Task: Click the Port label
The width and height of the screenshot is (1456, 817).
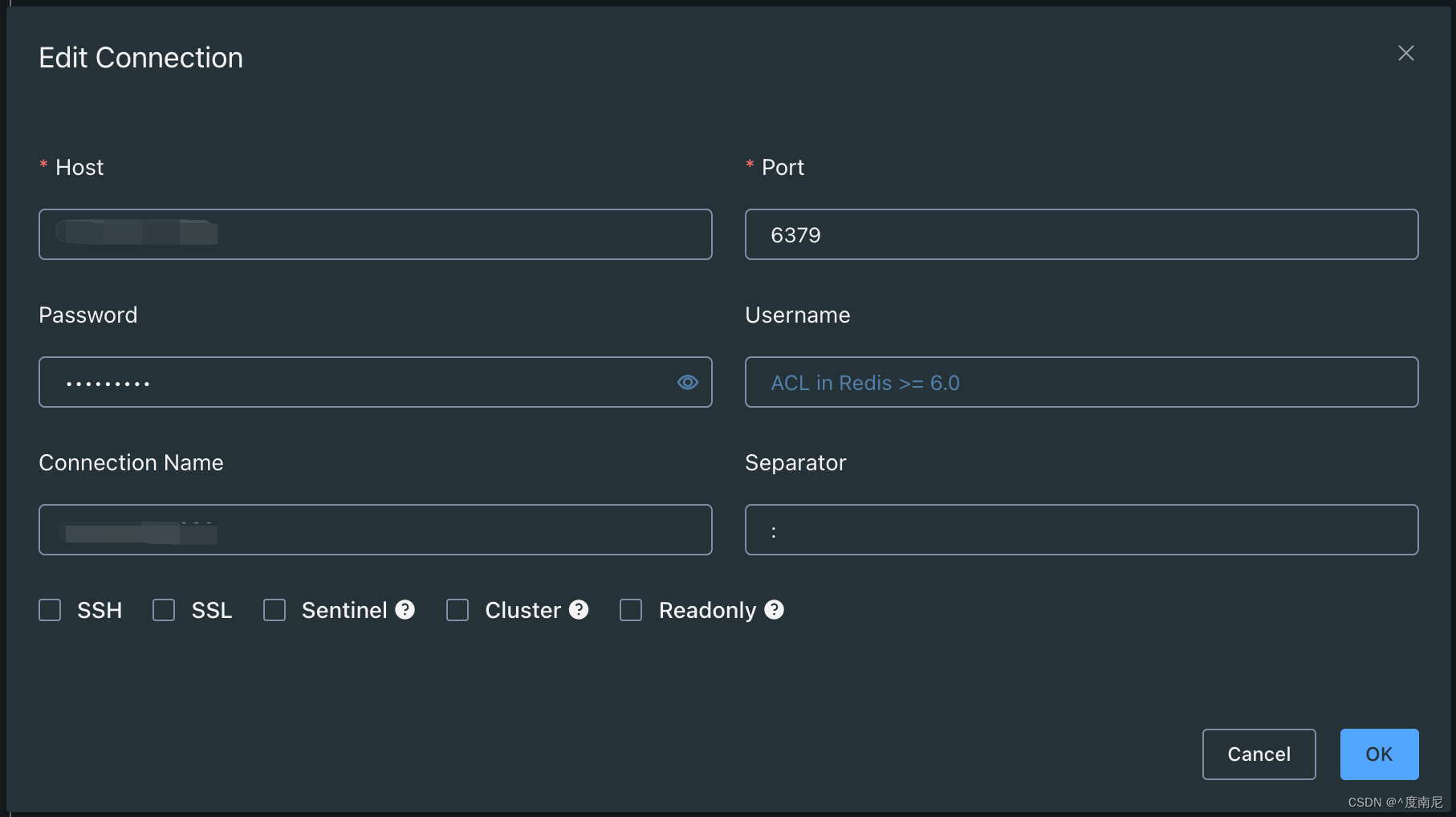Action: [x=783, y=167]
